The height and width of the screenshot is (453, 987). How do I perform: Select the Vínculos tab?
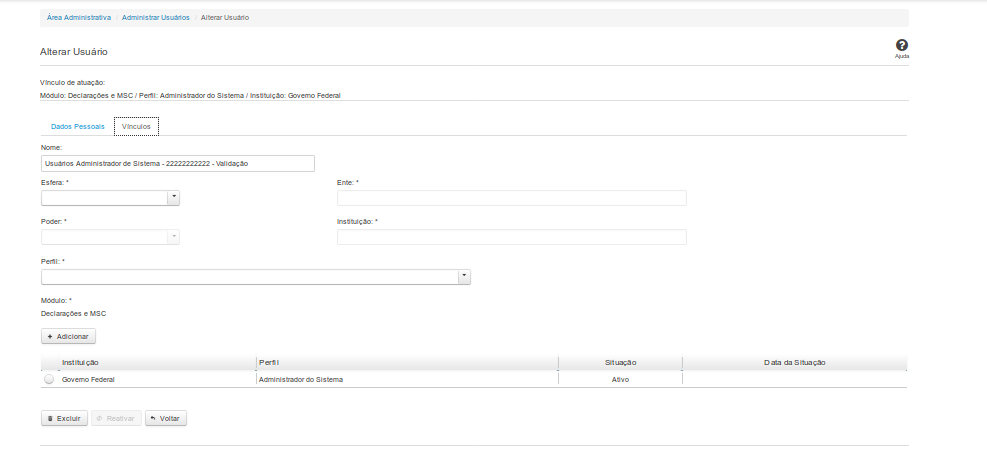click(136, 127)
